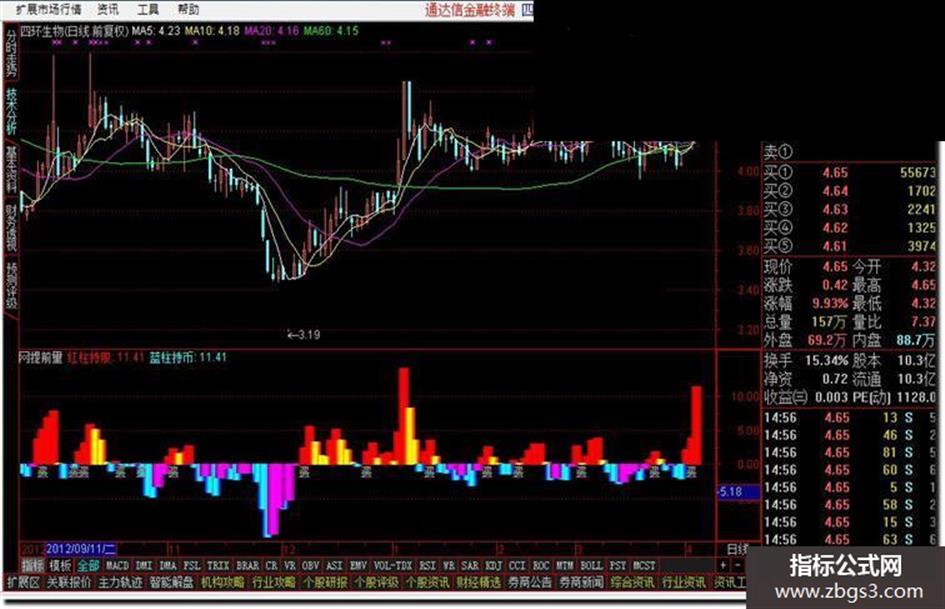Apply the OBV indicator

(310, 566)
